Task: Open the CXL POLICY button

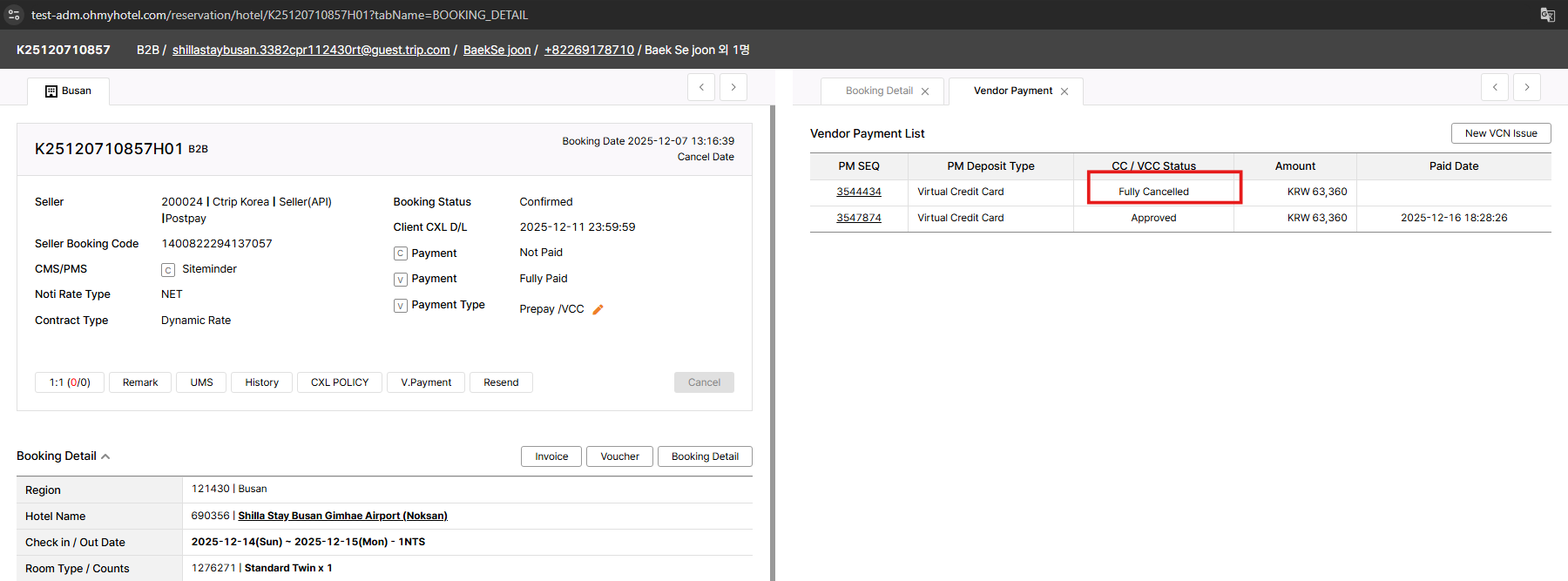Action: point(340,382)
